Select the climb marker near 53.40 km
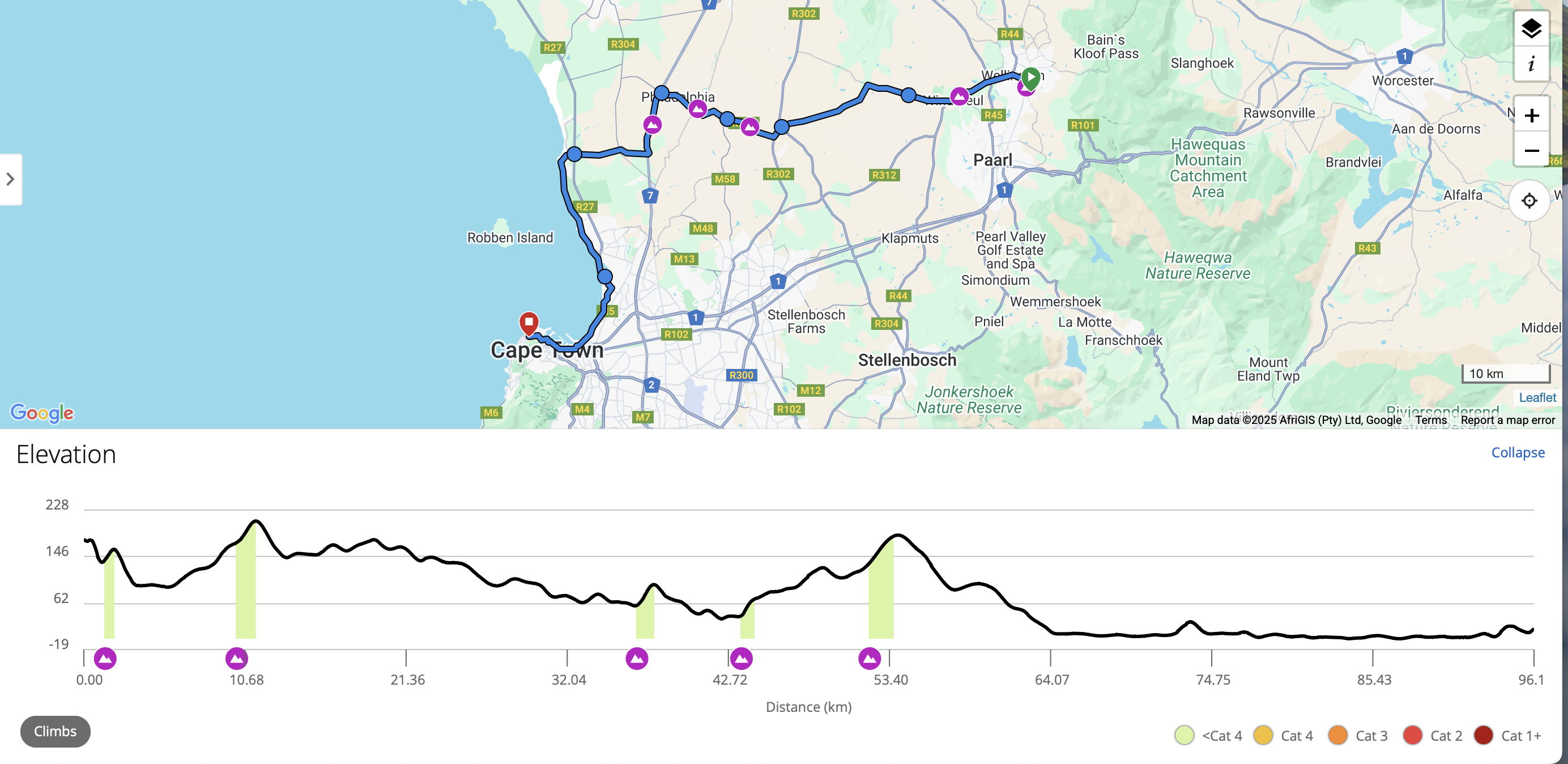The width and height of the screenshot is (1568, 764). [x=869, y=658]
